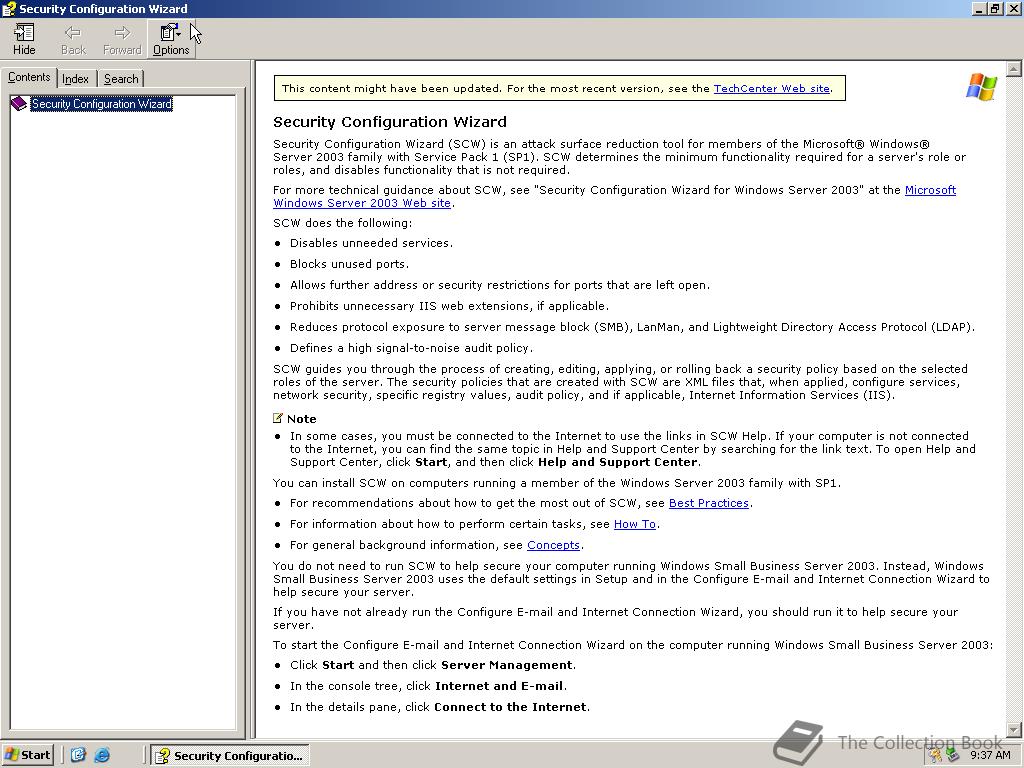The width and height of the screenshot is (1024, 768).
Task: Switch to the Contents tab
Action: click(29, 77)
